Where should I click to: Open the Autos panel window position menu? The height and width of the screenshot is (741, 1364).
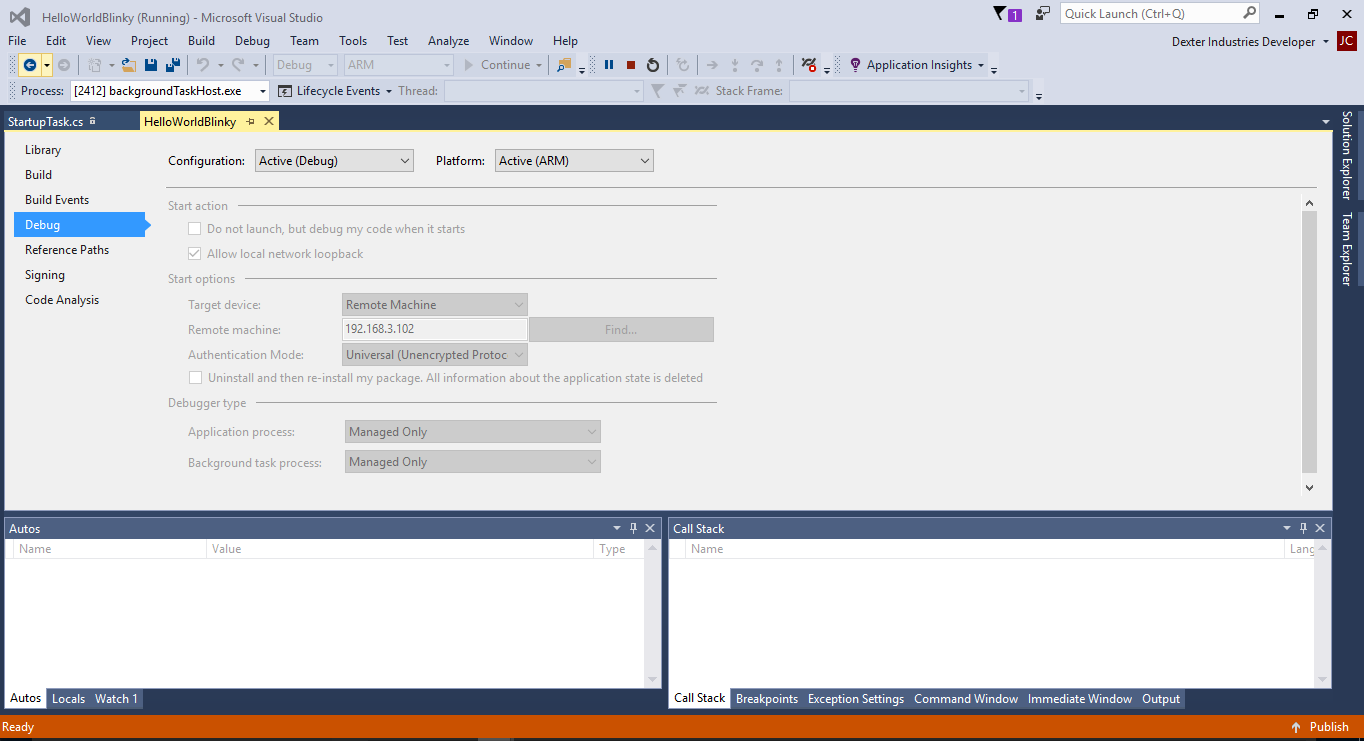coord(617,528)
